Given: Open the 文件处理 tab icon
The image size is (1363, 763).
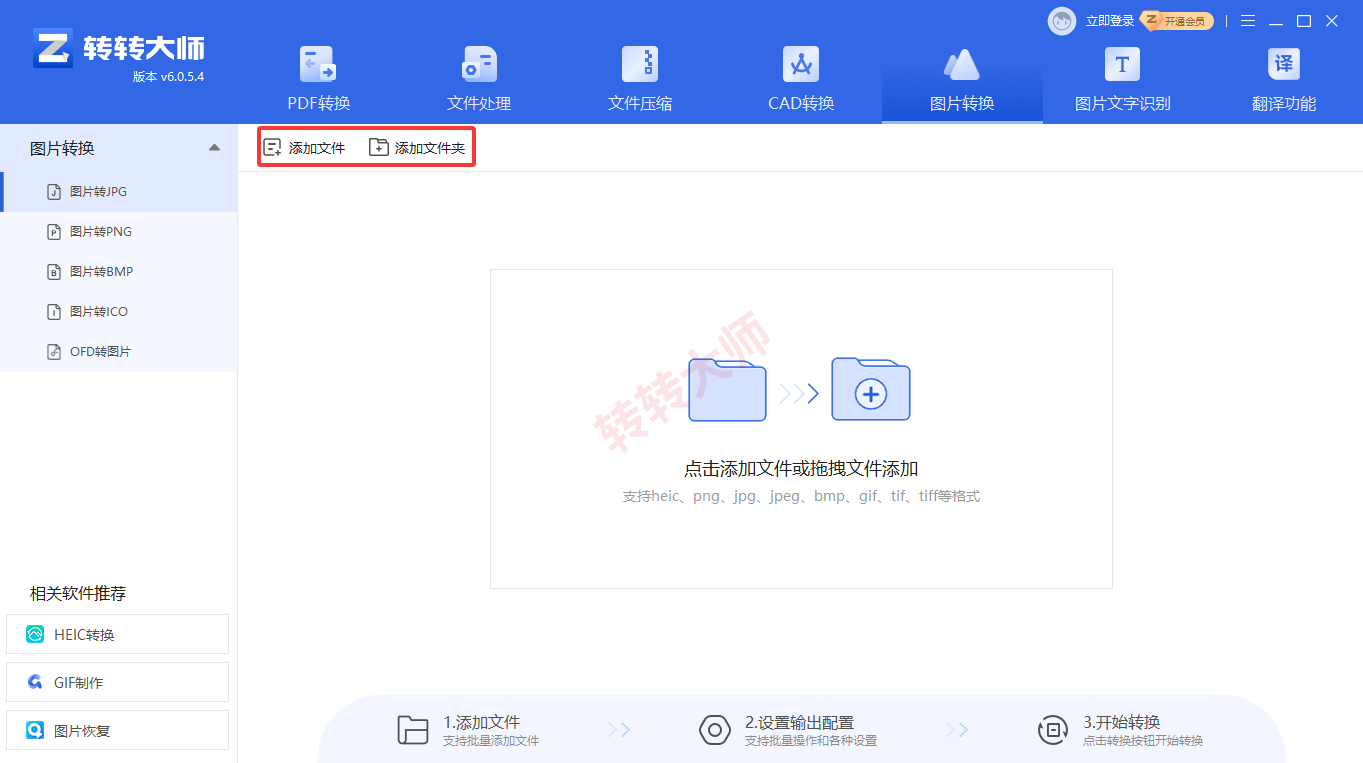Looking at the screenshot, I should coord(479,64).
